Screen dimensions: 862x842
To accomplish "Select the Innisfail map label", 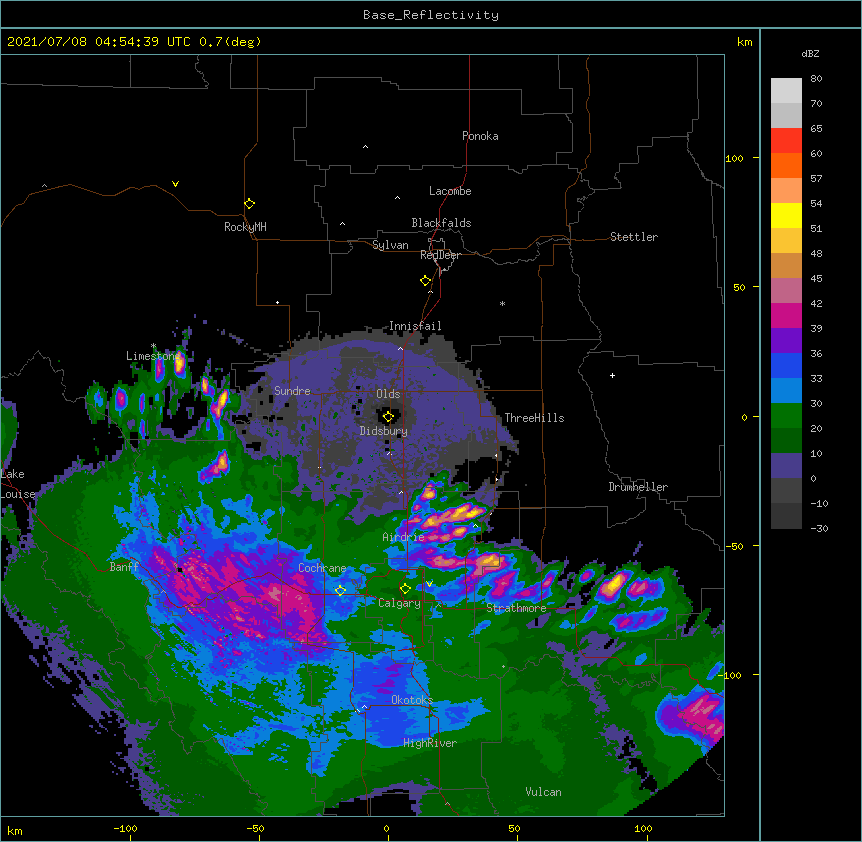I will [x=415, y=326].
